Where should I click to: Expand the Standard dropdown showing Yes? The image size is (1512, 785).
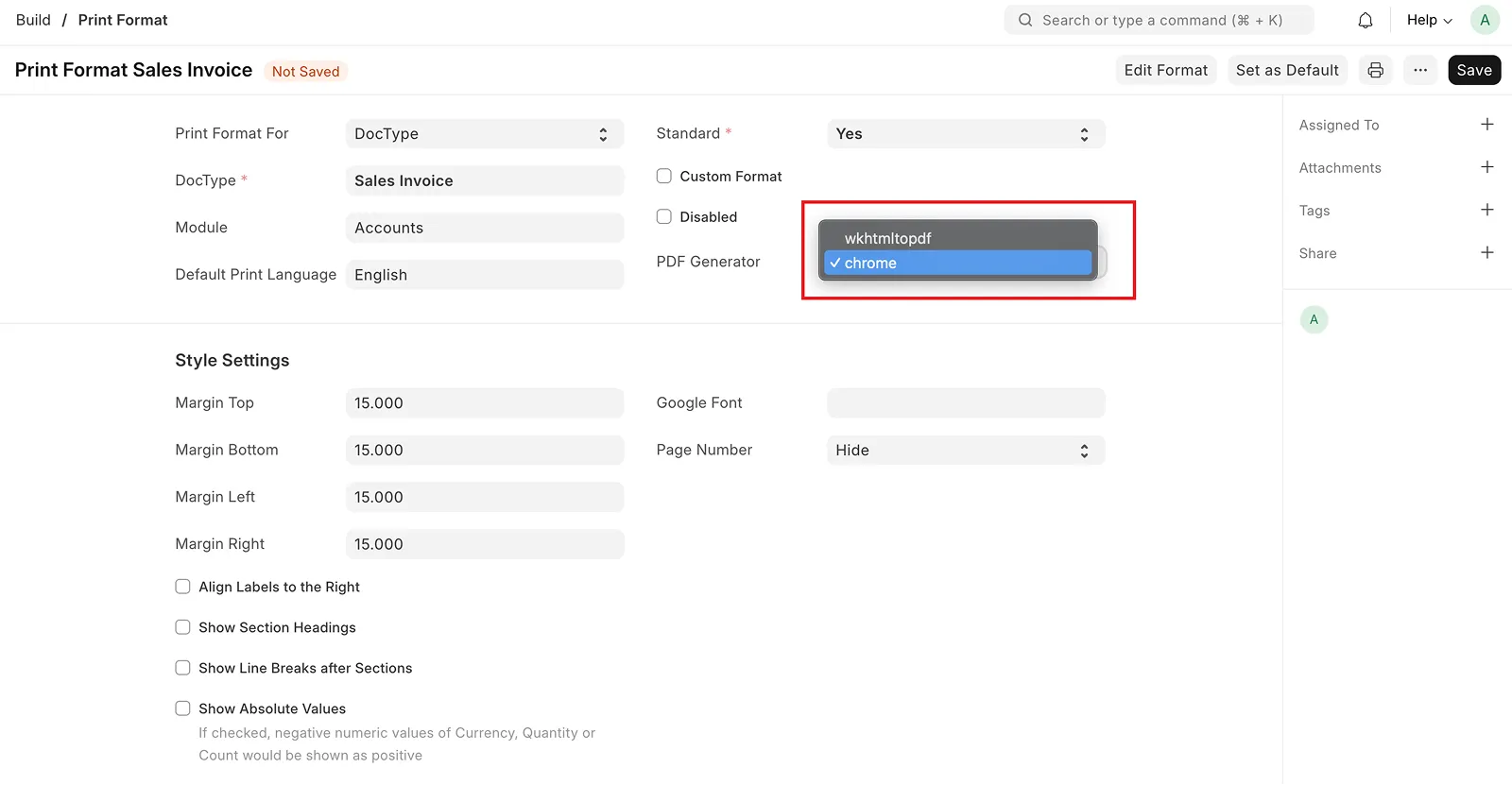(965, 134)
